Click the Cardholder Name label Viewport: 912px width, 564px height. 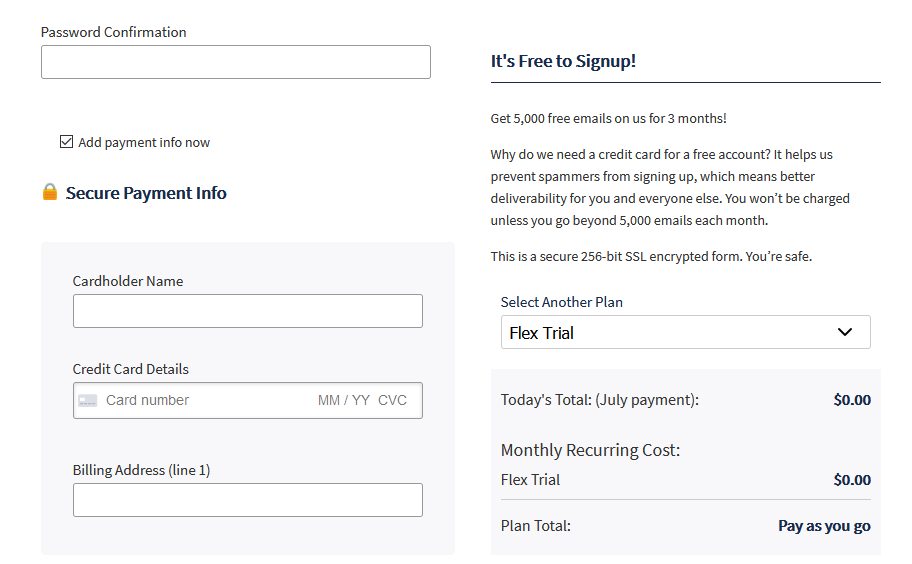tap(128, 281)
